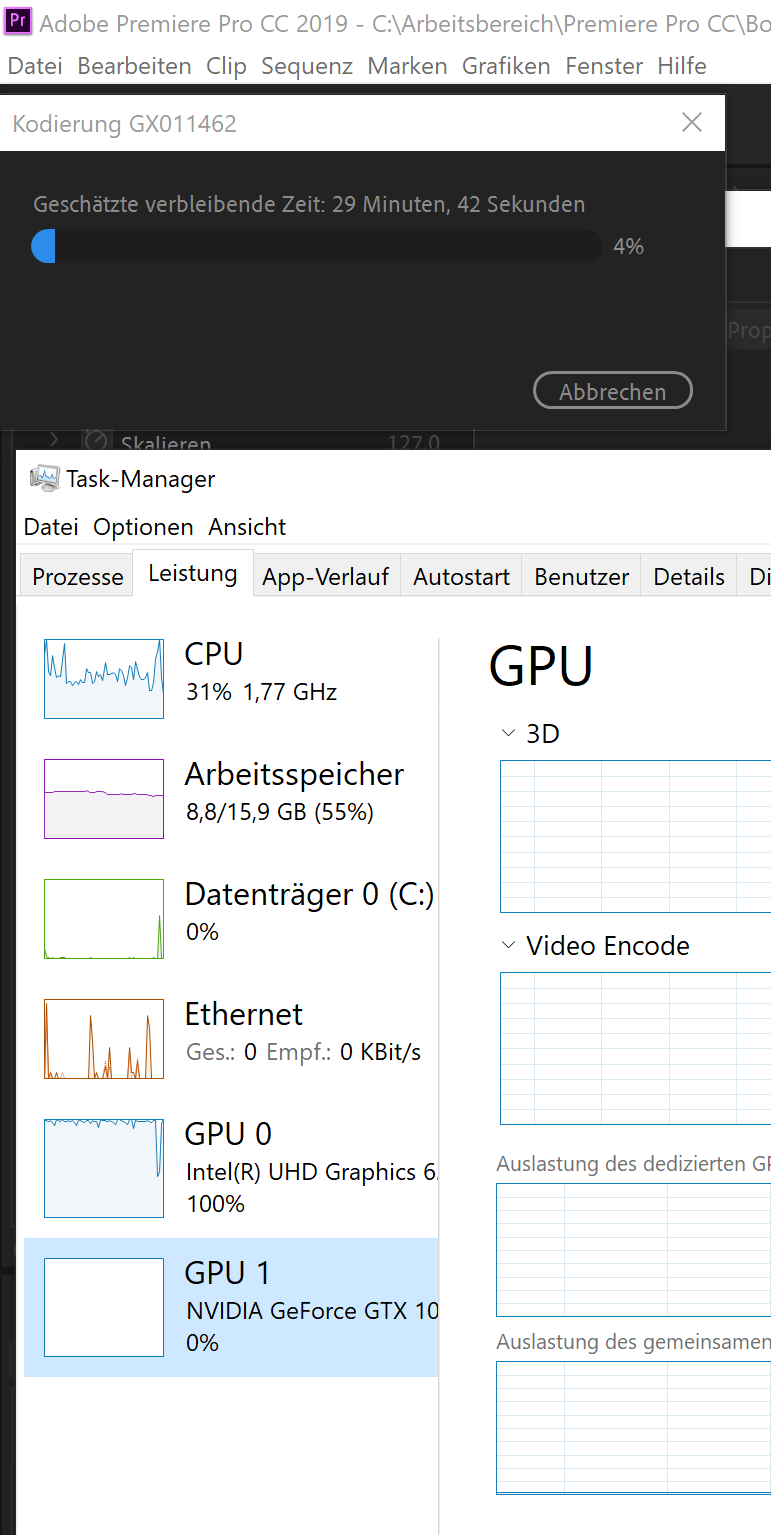Click the Ethernet traffic graph thumbnail
This screenshot has height=1535, width=771.
[104, 1039]
